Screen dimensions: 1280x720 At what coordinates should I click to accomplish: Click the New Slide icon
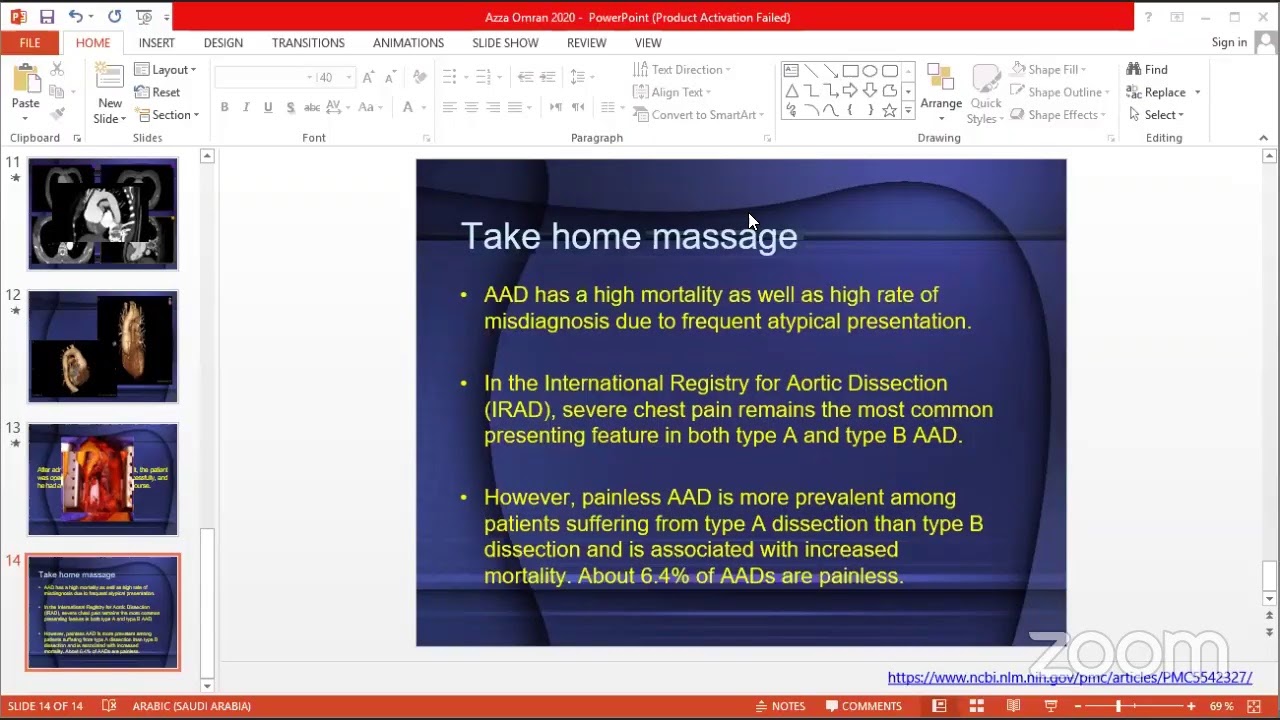(x=109, y=79)
